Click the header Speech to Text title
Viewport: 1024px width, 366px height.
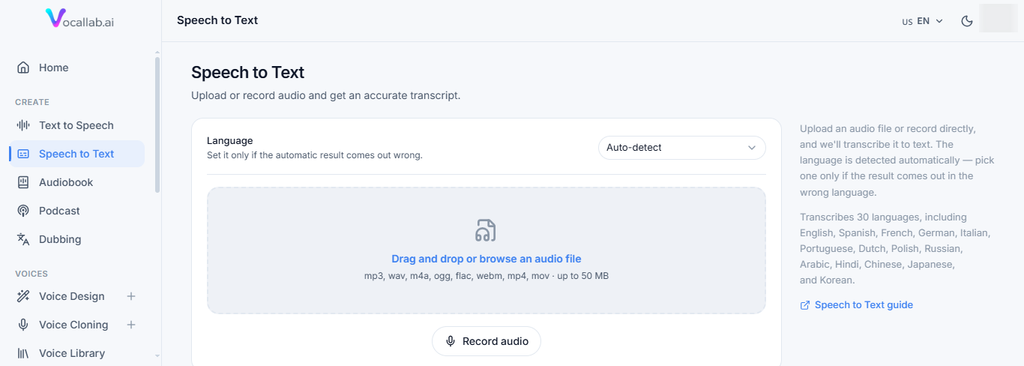pos(217,20)
